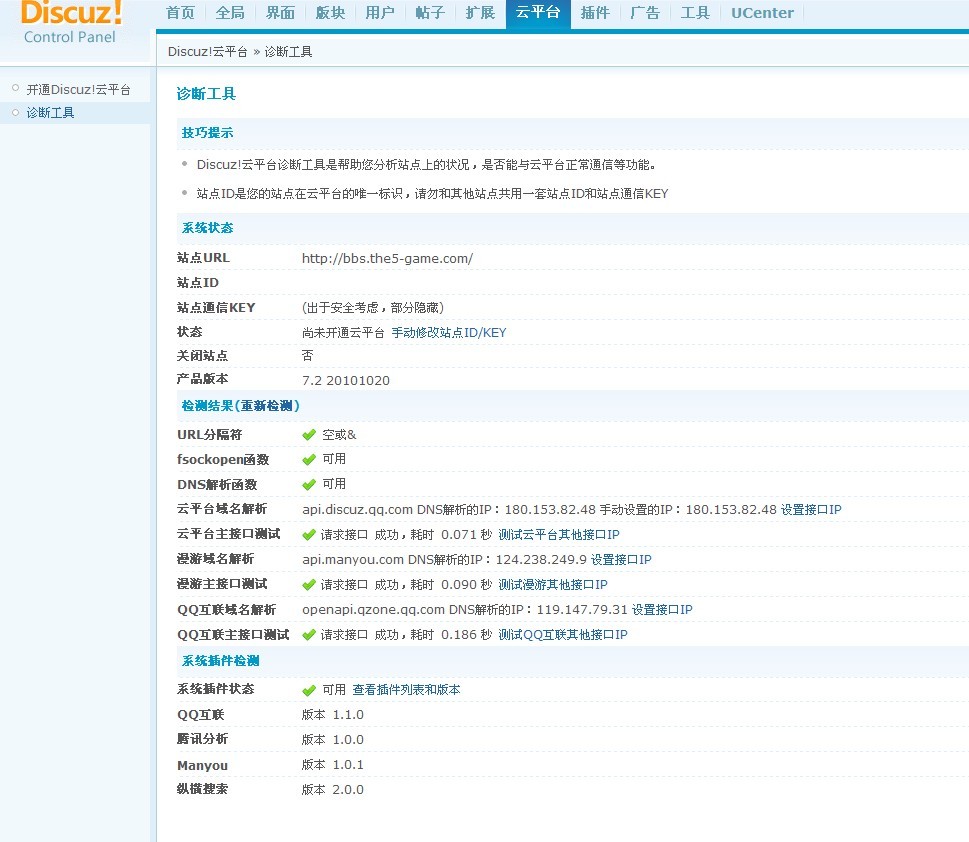The height and width of the screenshot is (842, 969).
Task: Click the 关闭站点 value 否
Action: 308,355
